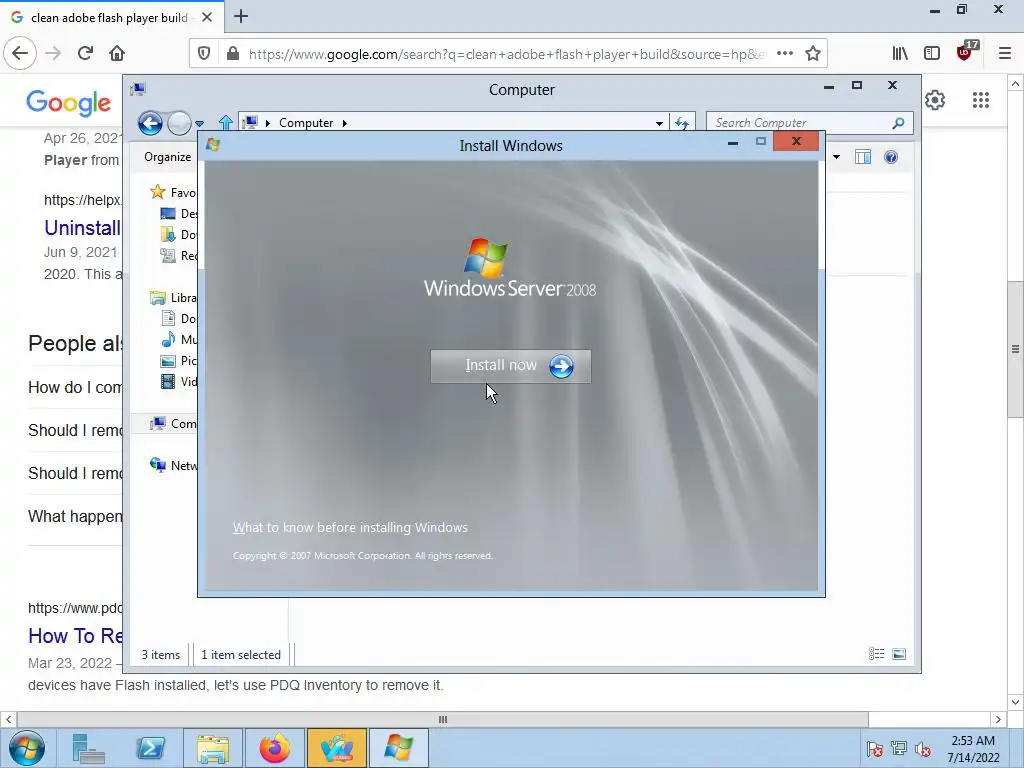Toggle the Firefox sidebar icon
This screenshot has width=1024, height=768.
pos(932,54)
